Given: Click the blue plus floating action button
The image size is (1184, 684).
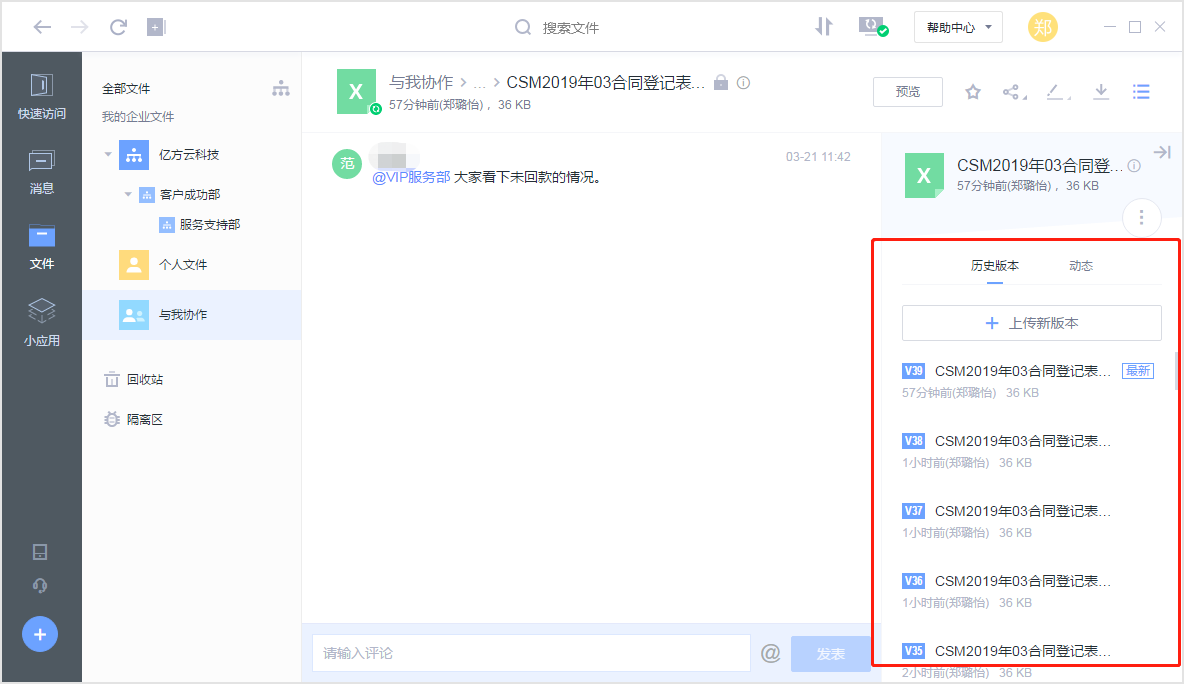Looking at the screenshot, I should (39, 633).
